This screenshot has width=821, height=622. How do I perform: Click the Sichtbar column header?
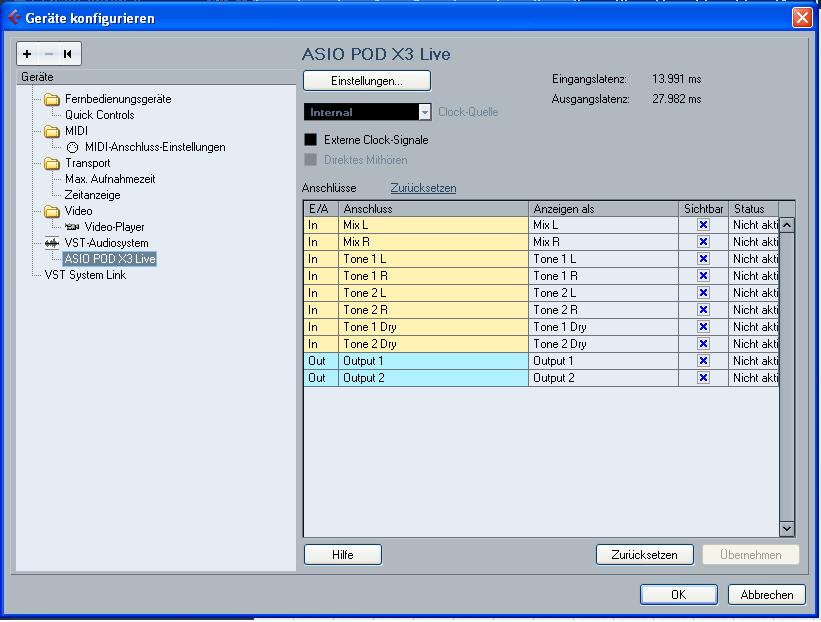point(703,208)
